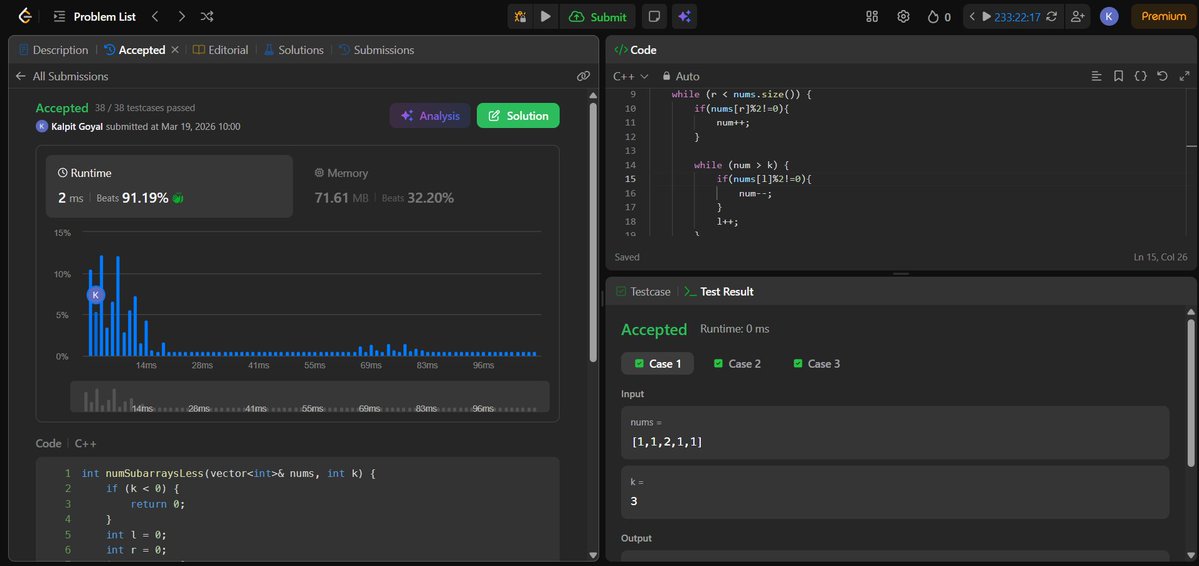Open the Editorial tab
1199x566 pixels.
pyautogui.click(x=220, y=50)
